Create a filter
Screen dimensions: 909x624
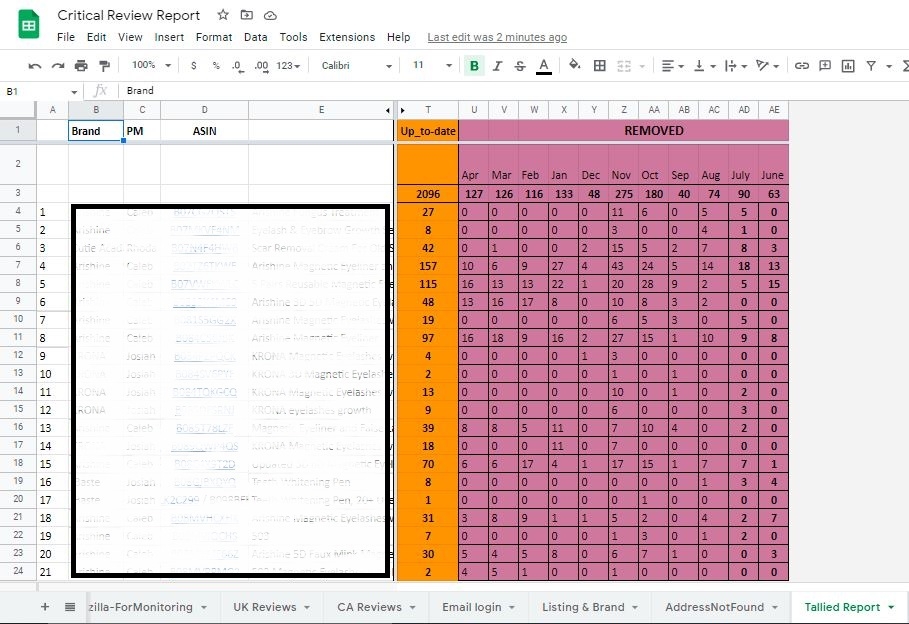[x=871, y=66]
